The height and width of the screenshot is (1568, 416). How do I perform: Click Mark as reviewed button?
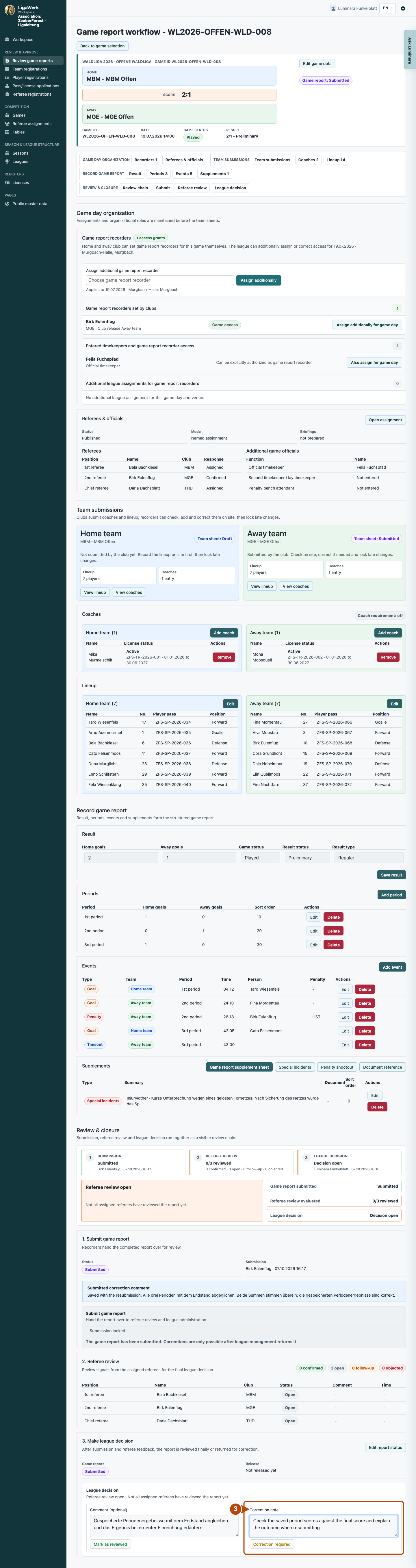pos(110,1544)
